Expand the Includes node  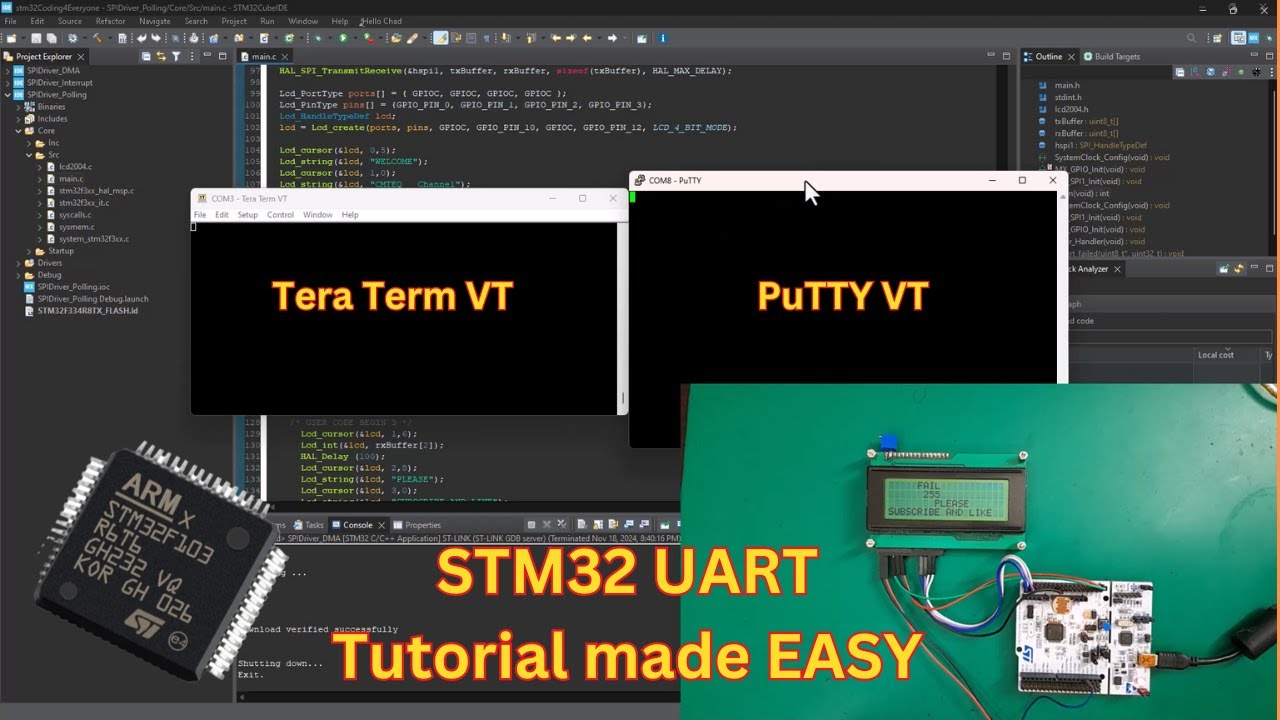click(18, 119)
